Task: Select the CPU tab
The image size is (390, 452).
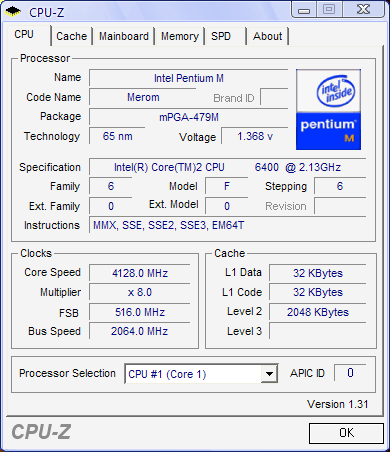Action: click(x=24, y=35)
